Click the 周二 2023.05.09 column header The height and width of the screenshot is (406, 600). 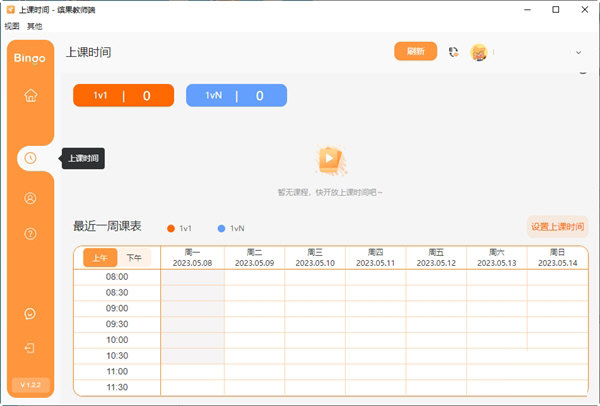254,258
